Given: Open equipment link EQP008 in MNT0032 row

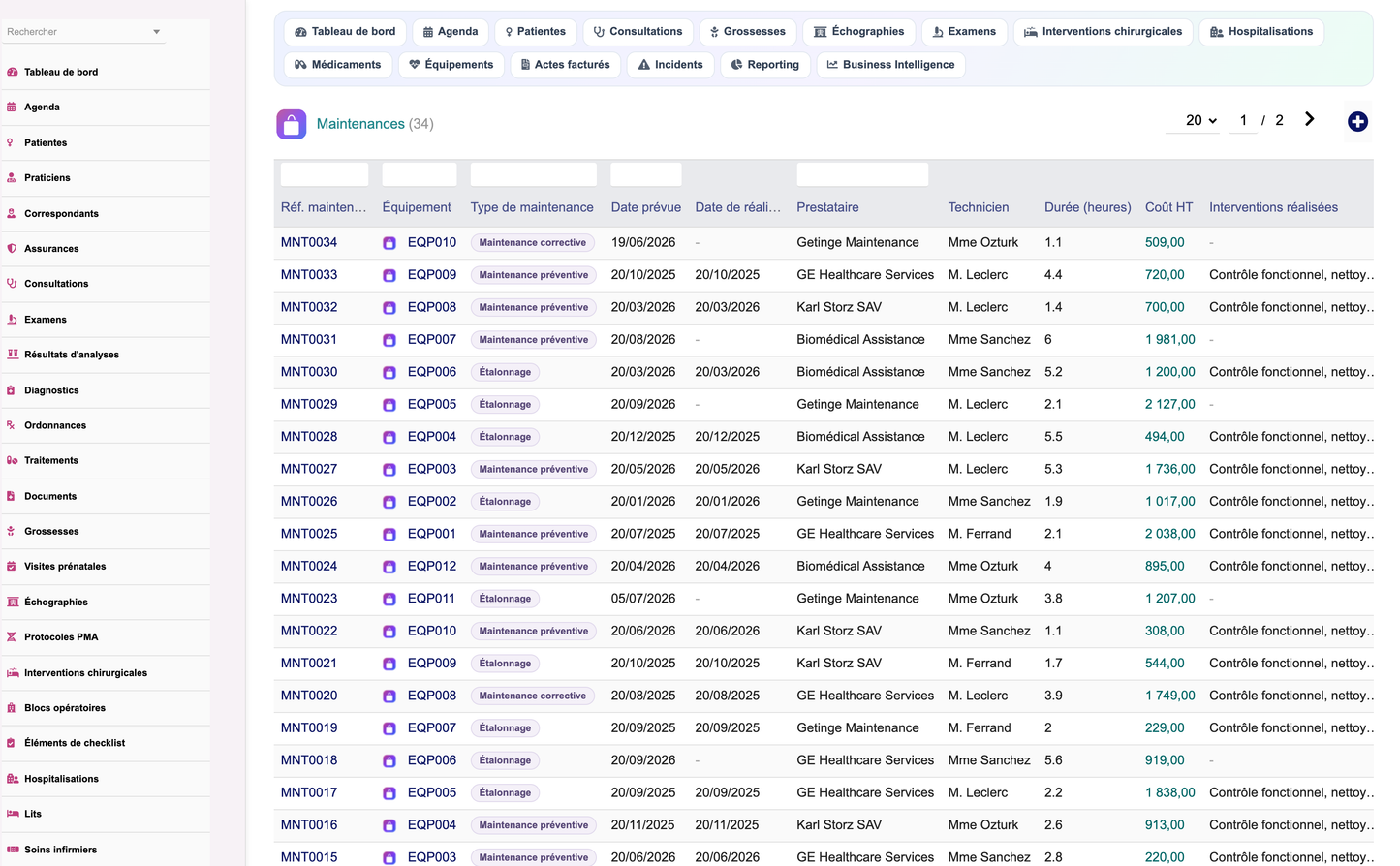Looking at the screenshot, I should click(x=432, y=307).
